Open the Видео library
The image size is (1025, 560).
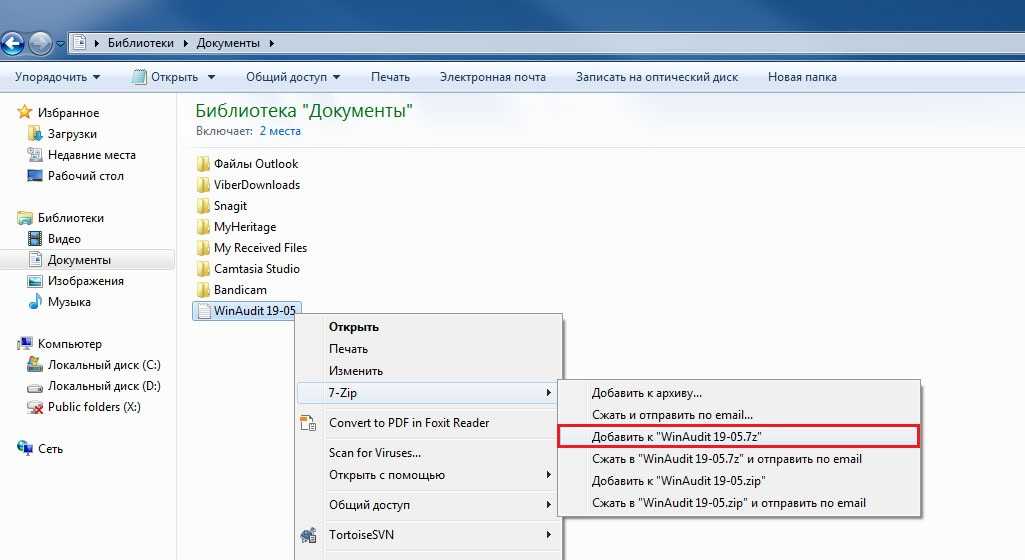coord(64,239)
